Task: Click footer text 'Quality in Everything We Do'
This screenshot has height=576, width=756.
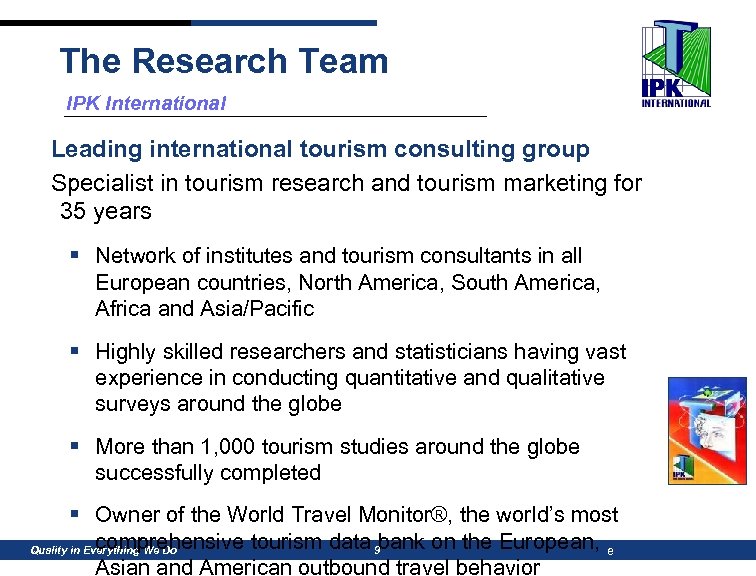Action: [104, 550]
